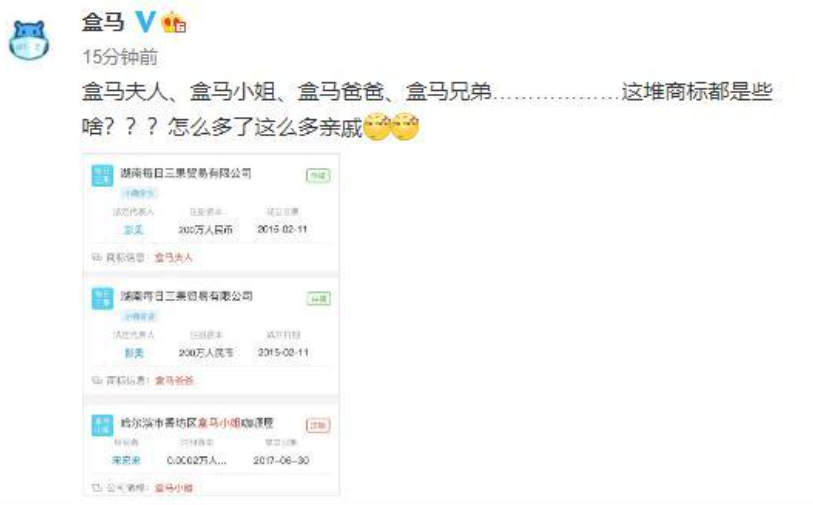The width and height of the screenshot is (813, 505).
Task: Click the blue V verified badge
Action: tap(145, 22)
